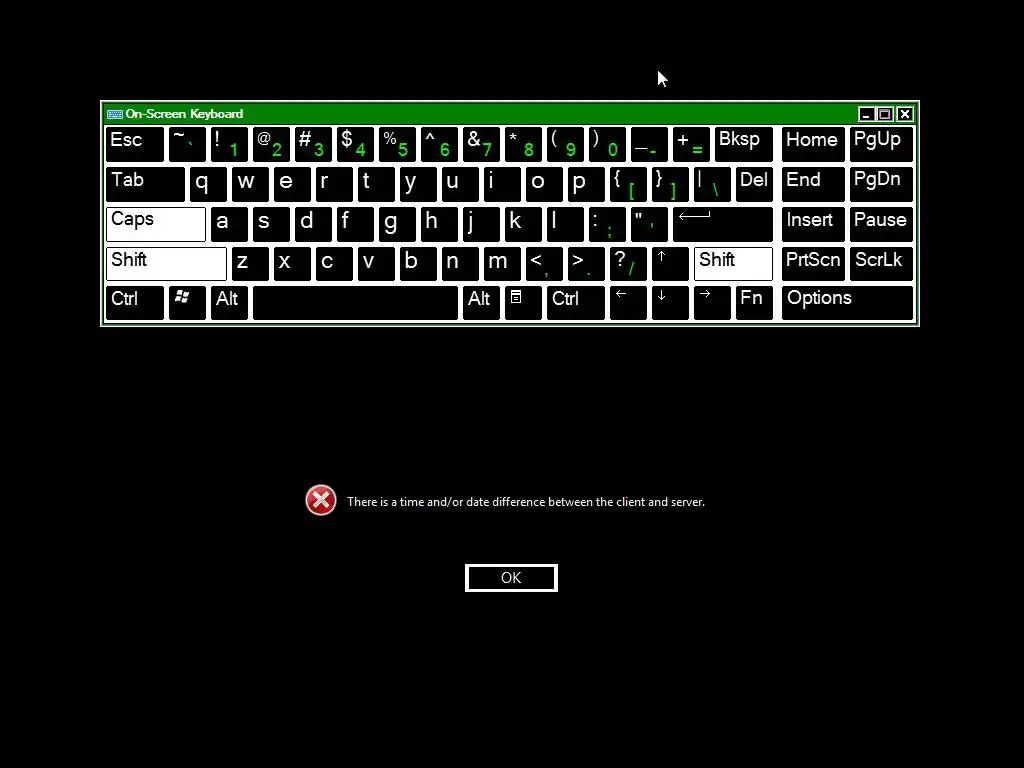The width and height of the screenshot is (1024, 768).
Task: Click the plus equals key
Action: (691, 144)
